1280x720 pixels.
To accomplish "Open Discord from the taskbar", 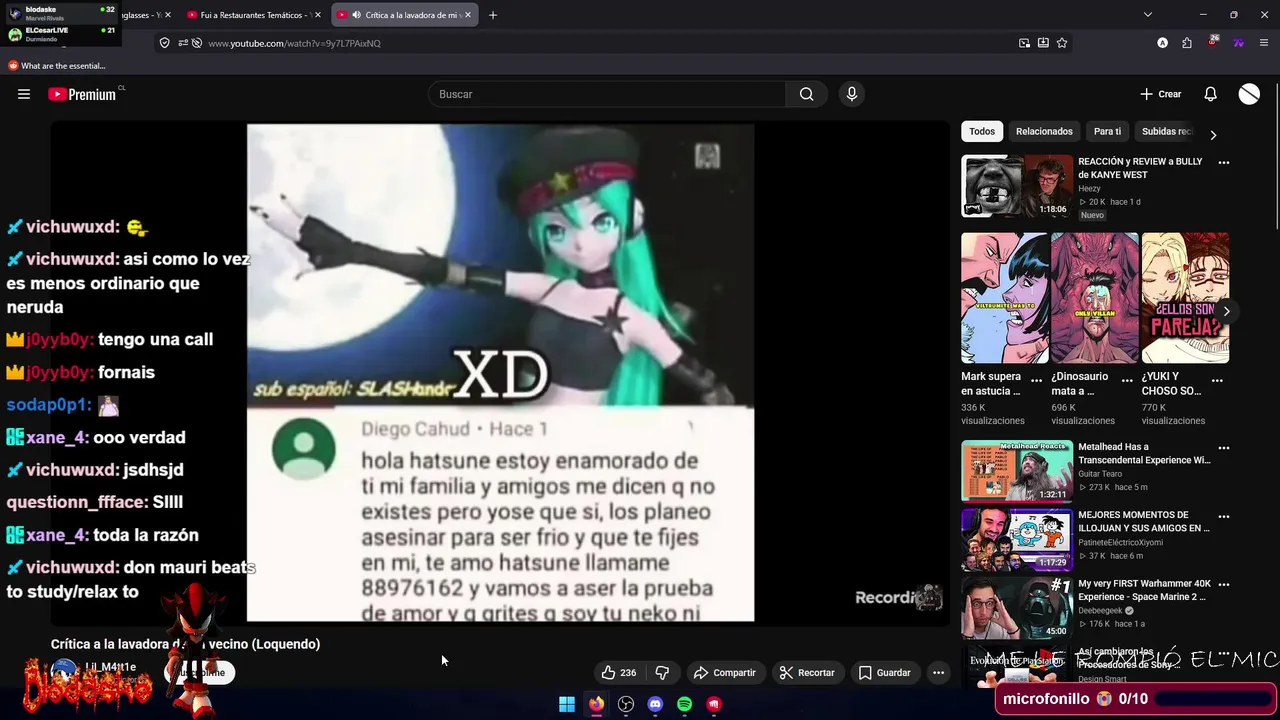I will click(x=655, y=704).
